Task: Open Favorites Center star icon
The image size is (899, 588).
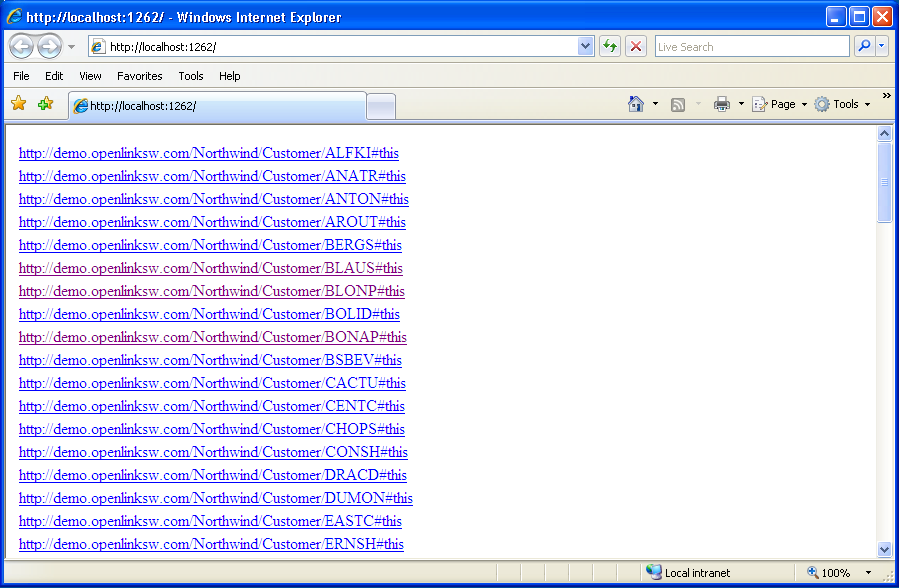Action: click(18, 104)
